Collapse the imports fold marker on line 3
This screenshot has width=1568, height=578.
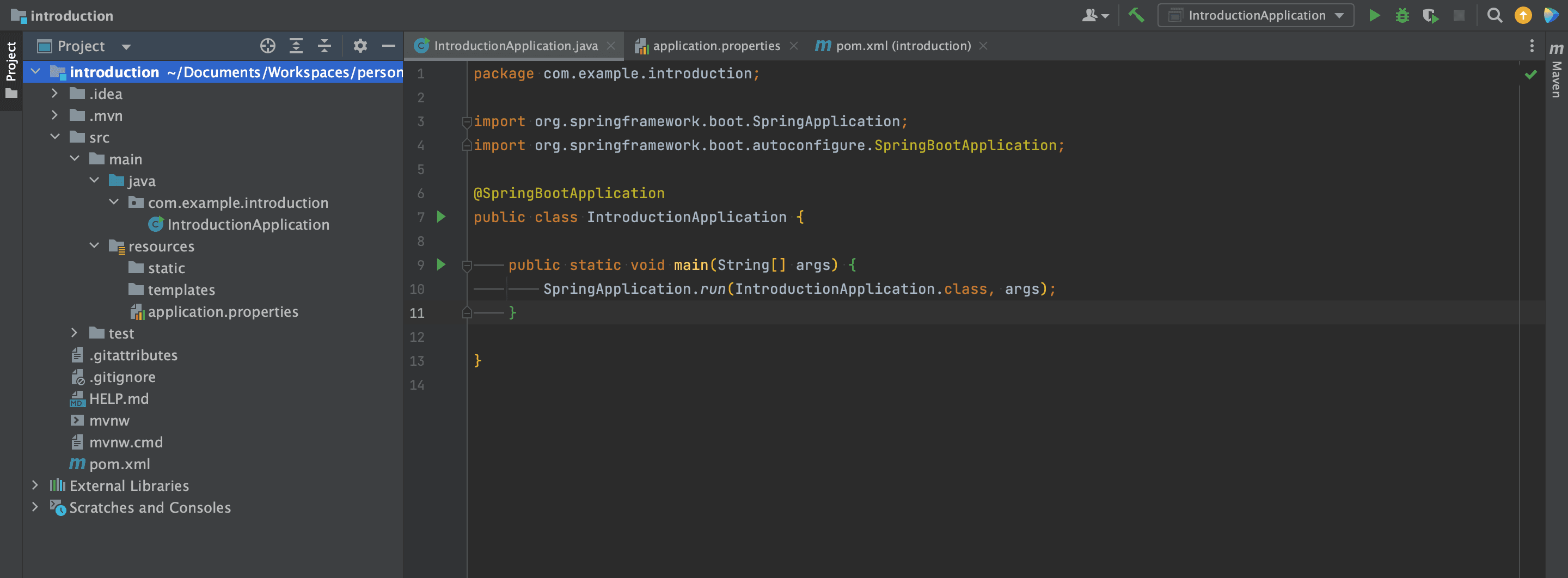click(x=467, y=122)
